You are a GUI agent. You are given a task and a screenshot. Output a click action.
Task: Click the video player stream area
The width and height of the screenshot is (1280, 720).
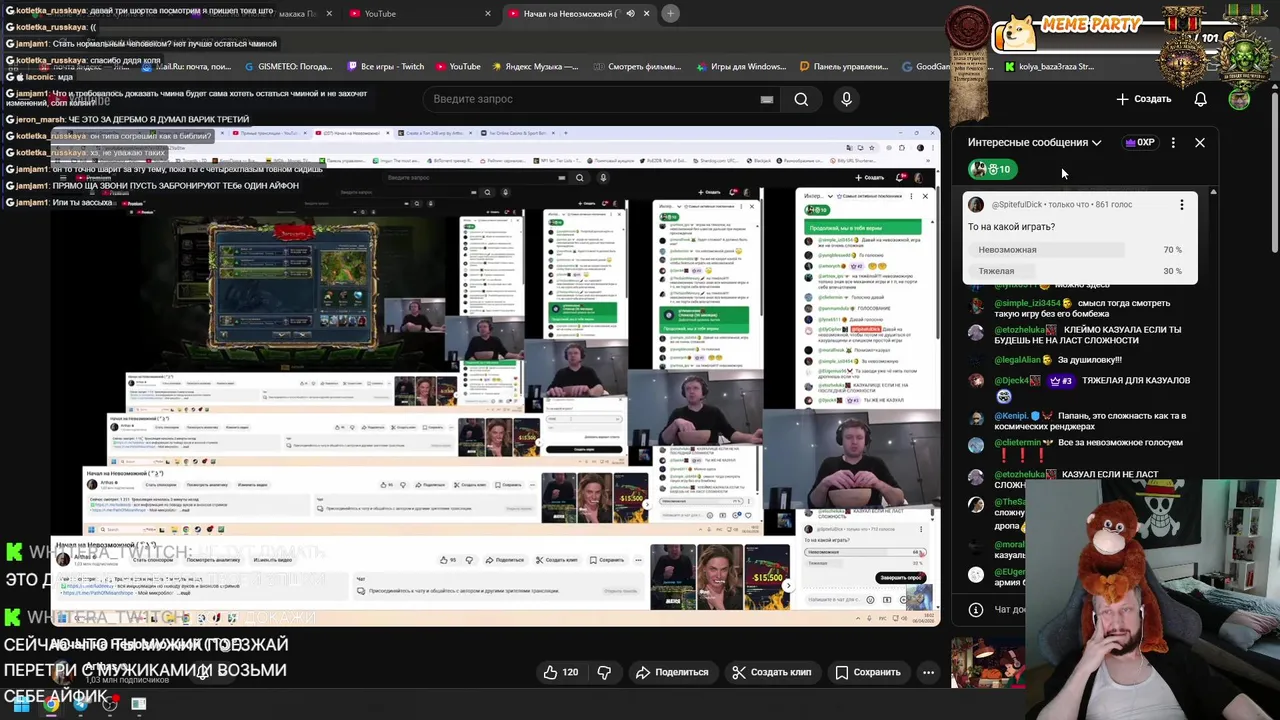pyautogui.click(x=496, y=376)
